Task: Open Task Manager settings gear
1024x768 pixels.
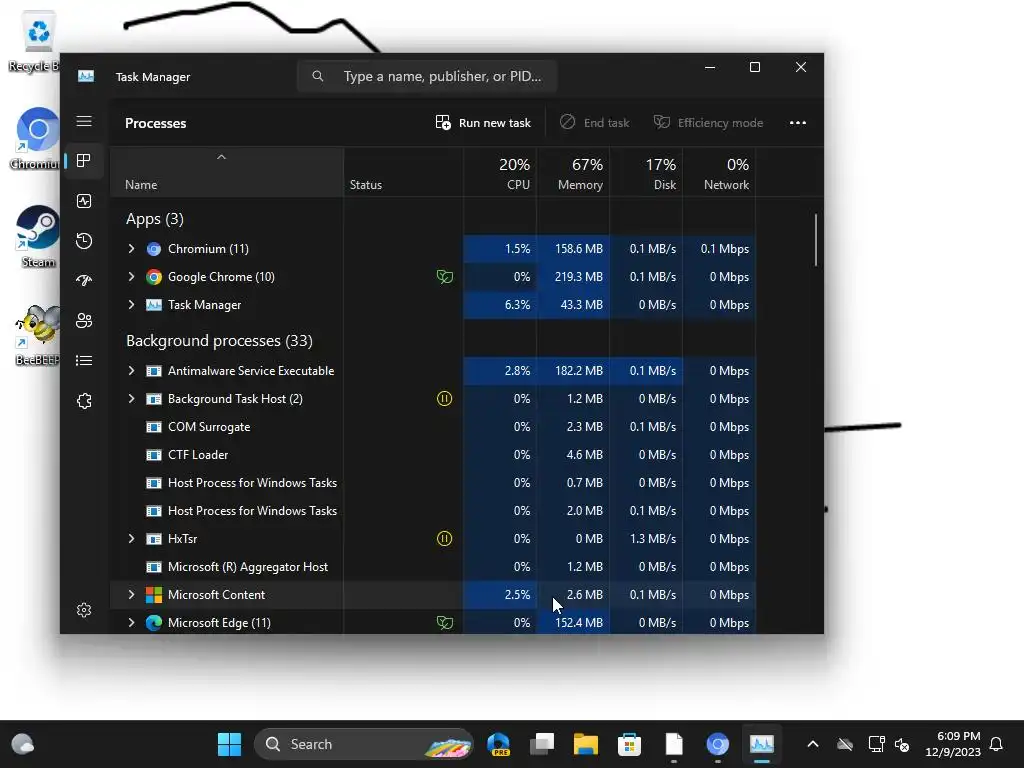Action: click(84, 610)
